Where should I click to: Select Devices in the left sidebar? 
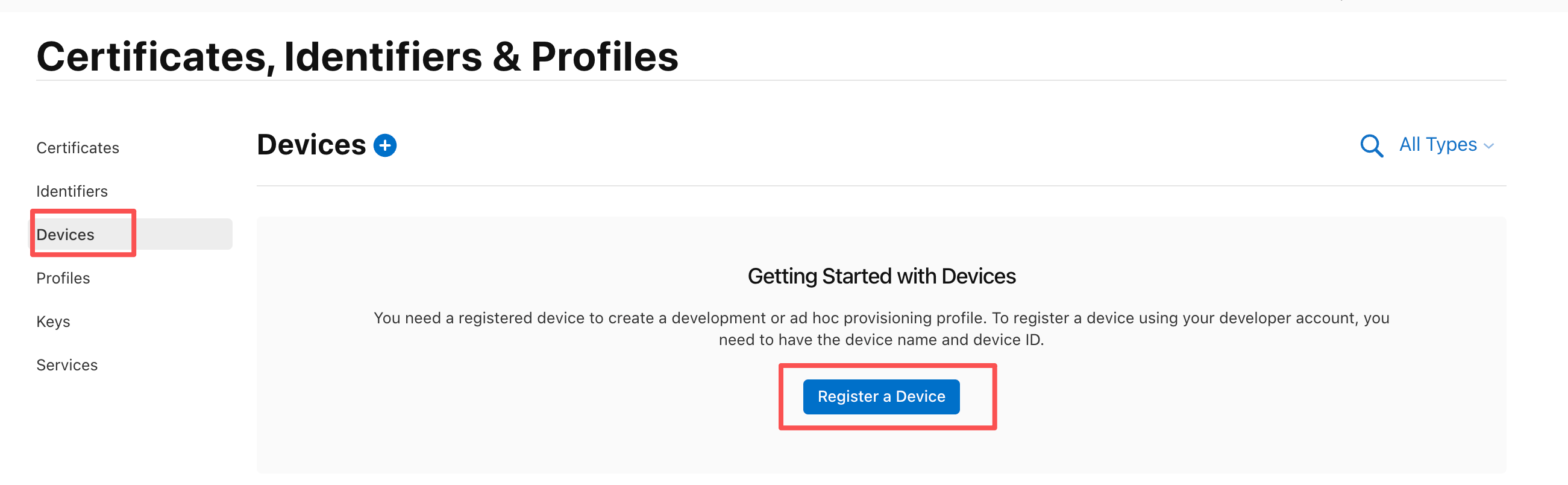click(x=65, y=235)
